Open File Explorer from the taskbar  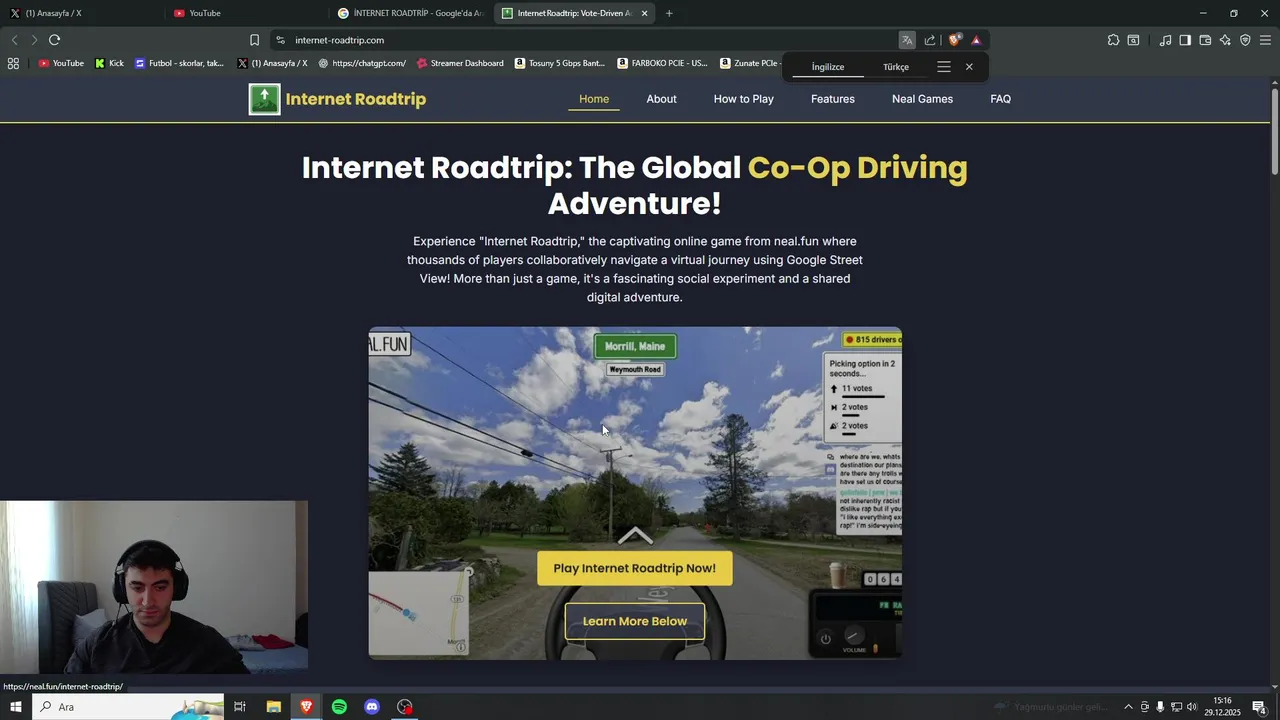click(273, 707)
